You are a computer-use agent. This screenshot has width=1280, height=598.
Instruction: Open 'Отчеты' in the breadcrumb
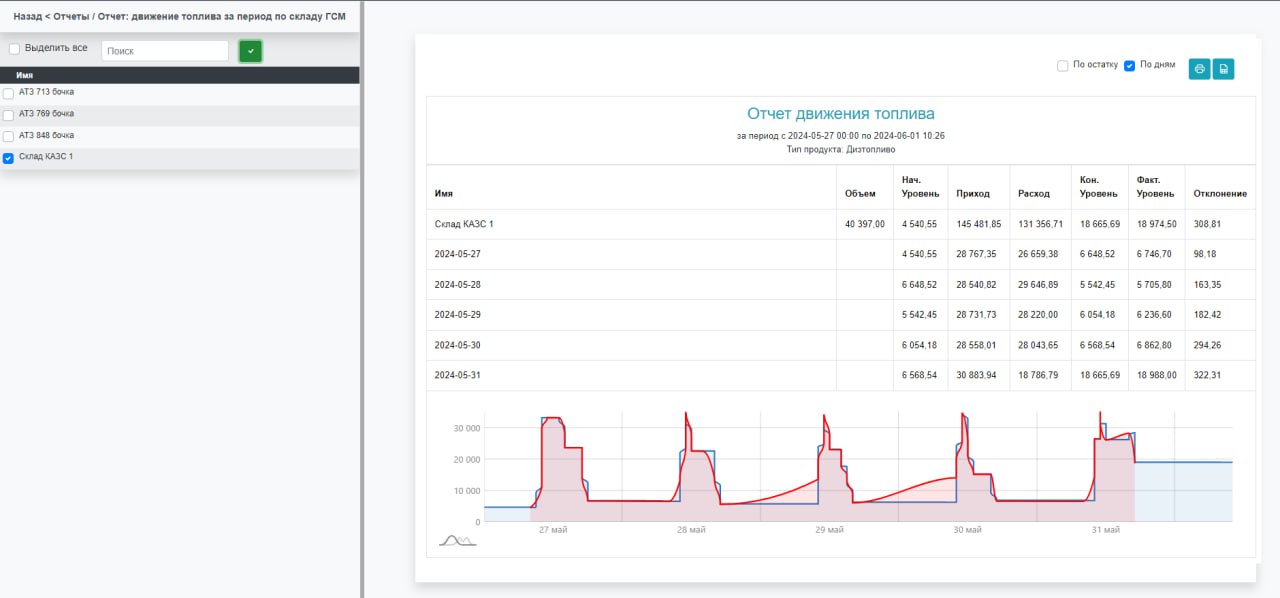[x=71, y=17]
